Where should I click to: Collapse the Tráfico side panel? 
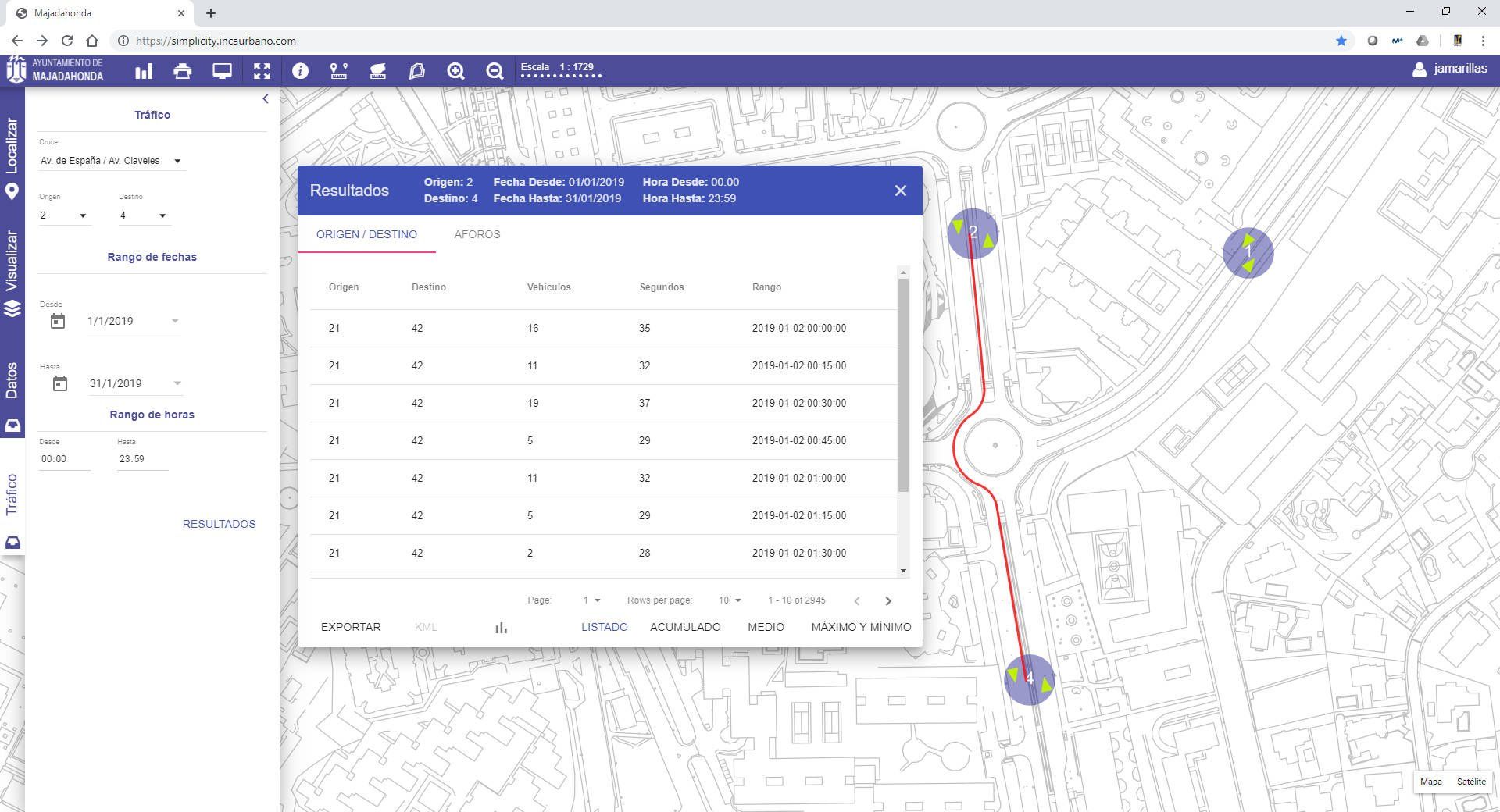(266, 98)
